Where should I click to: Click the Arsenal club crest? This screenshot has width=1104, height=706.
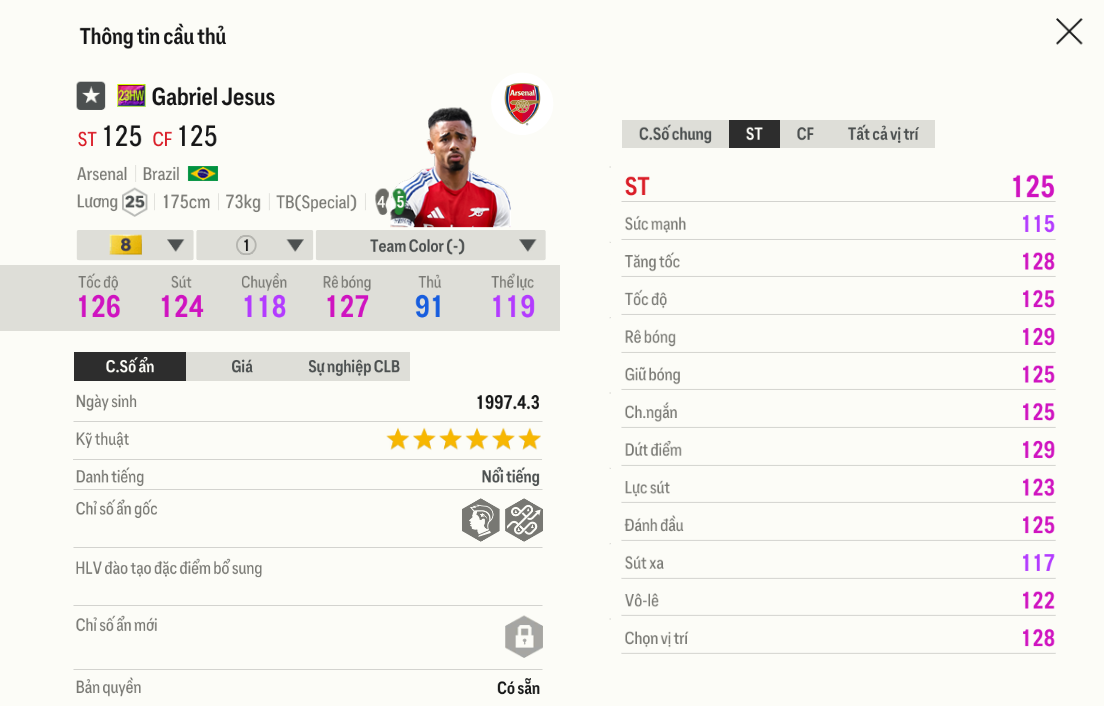click(522, 103)
